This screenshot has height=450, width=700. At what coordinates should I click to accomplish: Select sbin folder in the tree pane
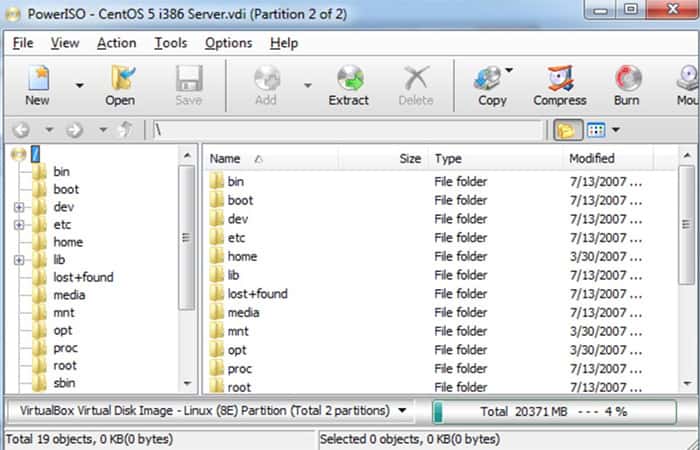[64, 383]
